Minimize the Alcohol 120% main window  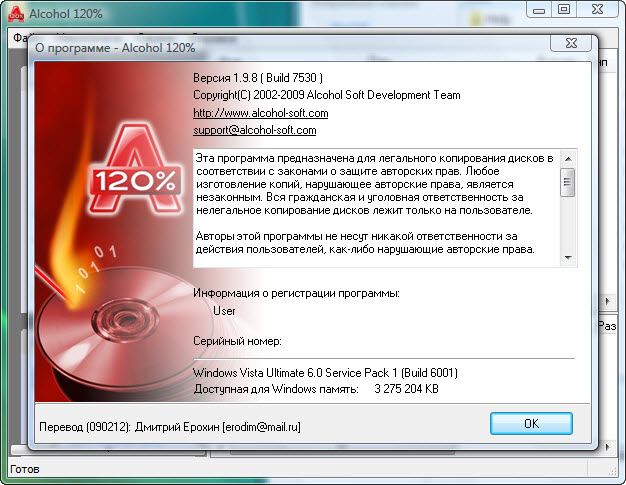pyautogui.click(x=539, y=10)
